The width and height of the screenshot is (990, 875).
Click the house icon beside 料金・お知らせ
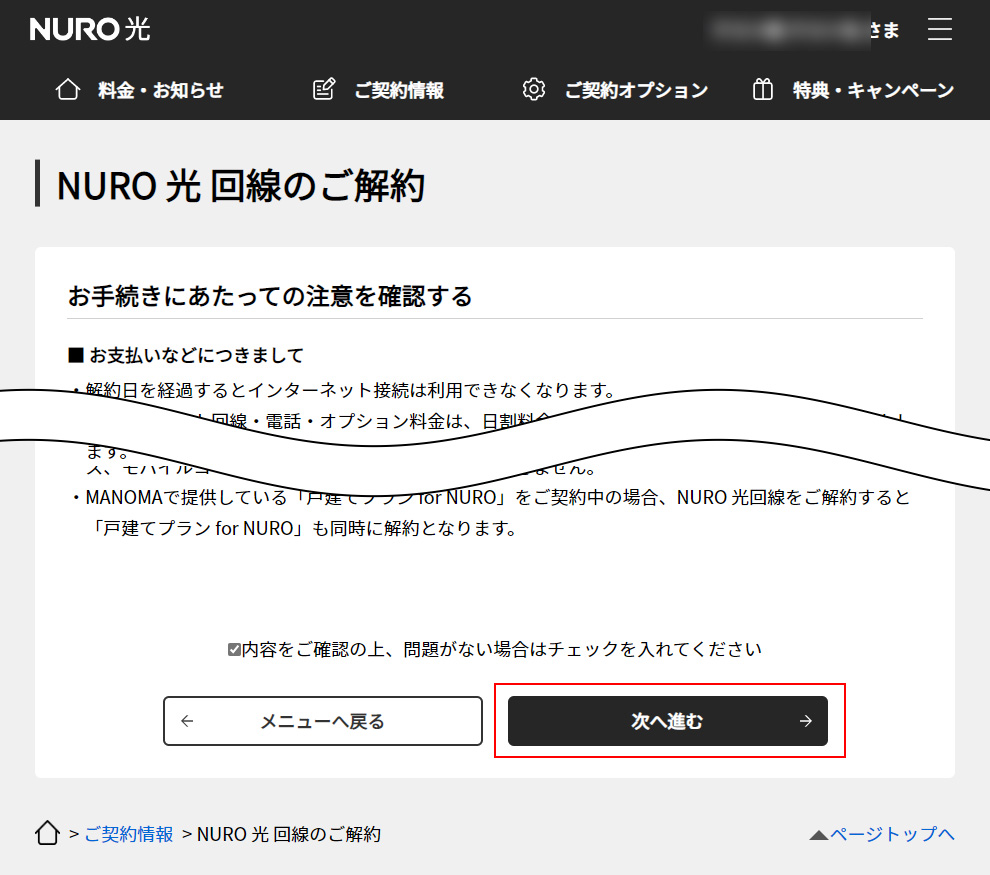(x=68, y=90)
